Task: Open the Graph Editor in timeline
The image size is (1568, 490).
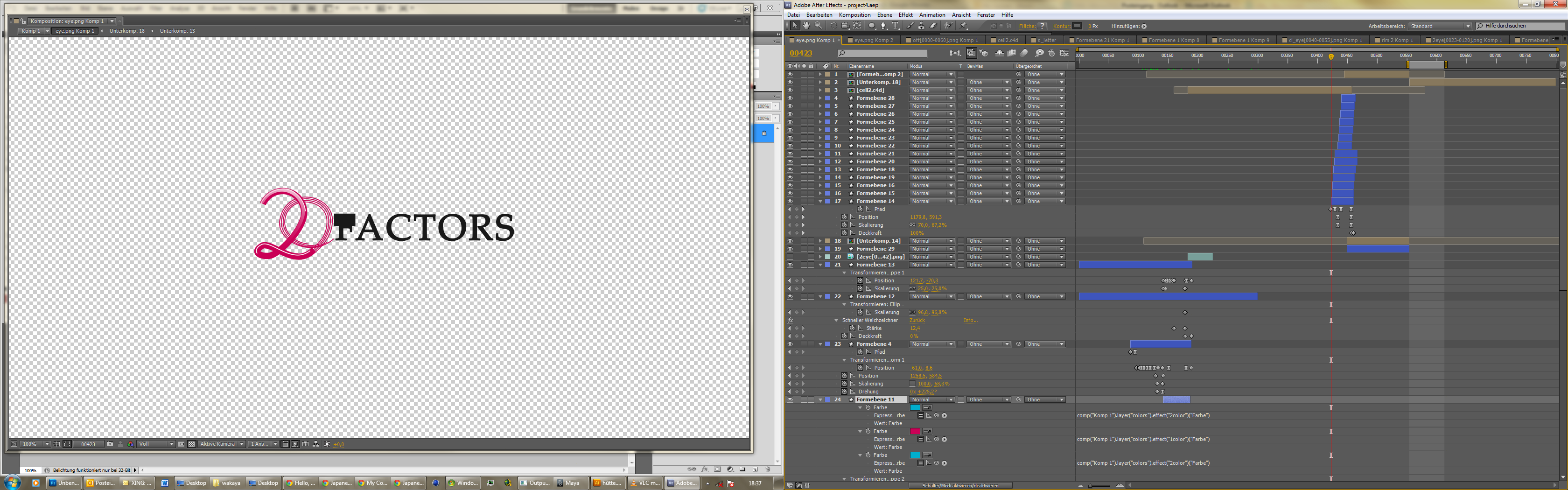Action: point(1064,54)
